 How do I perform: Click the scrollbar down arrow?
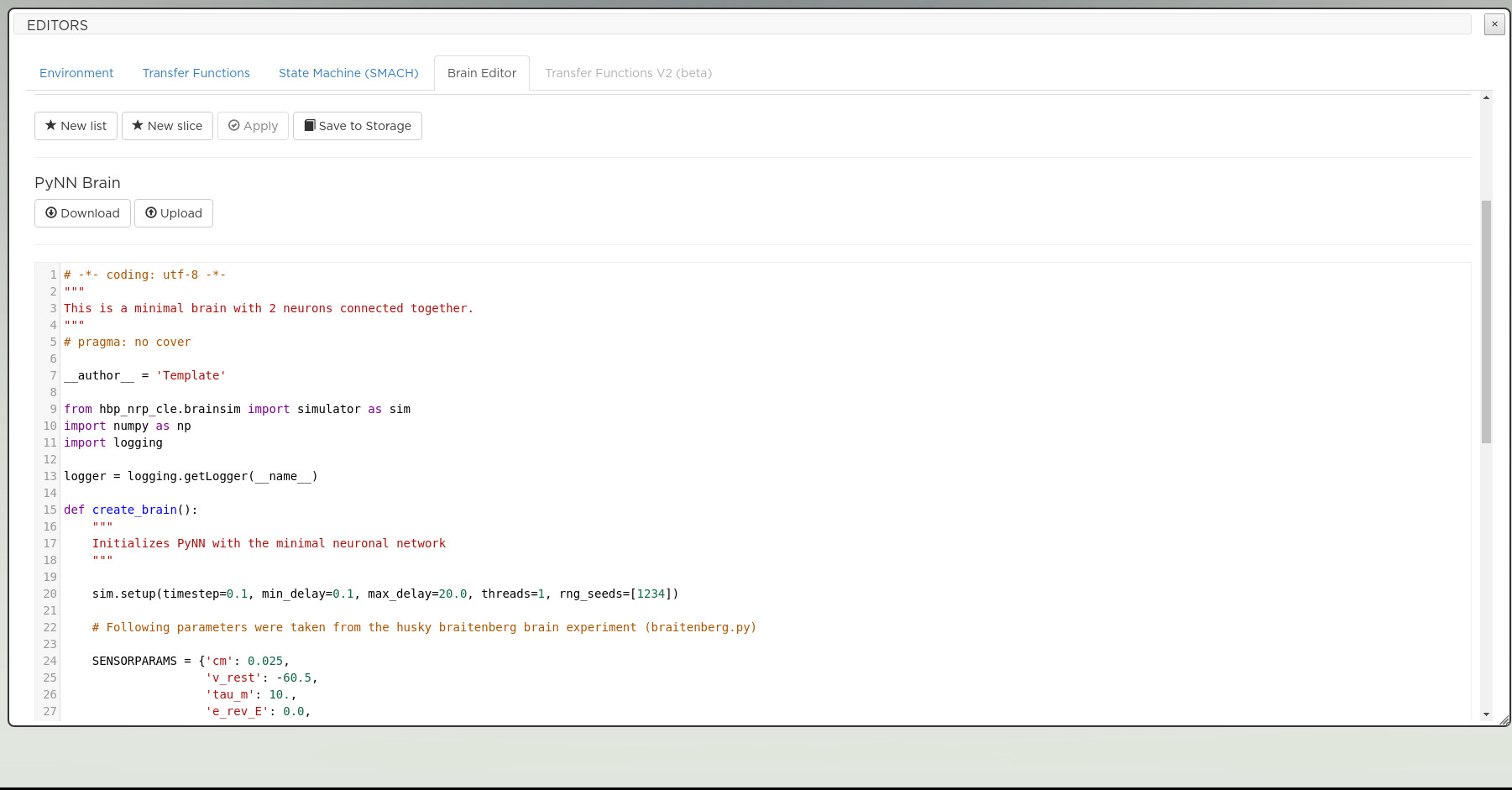click(1486, 714)
